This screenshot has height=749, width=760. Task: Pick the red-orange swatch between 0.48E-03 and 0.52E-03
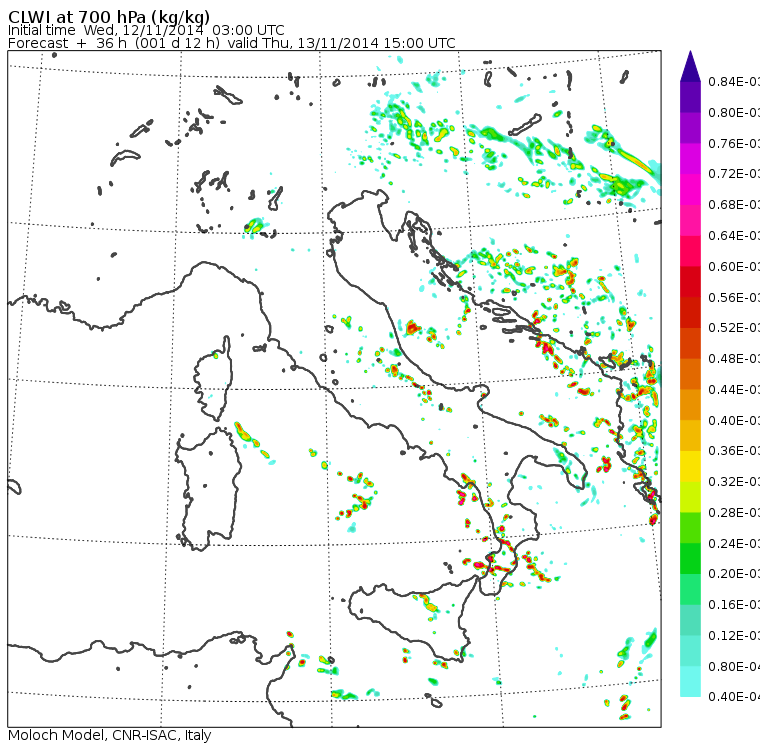(x=690, y=343)
